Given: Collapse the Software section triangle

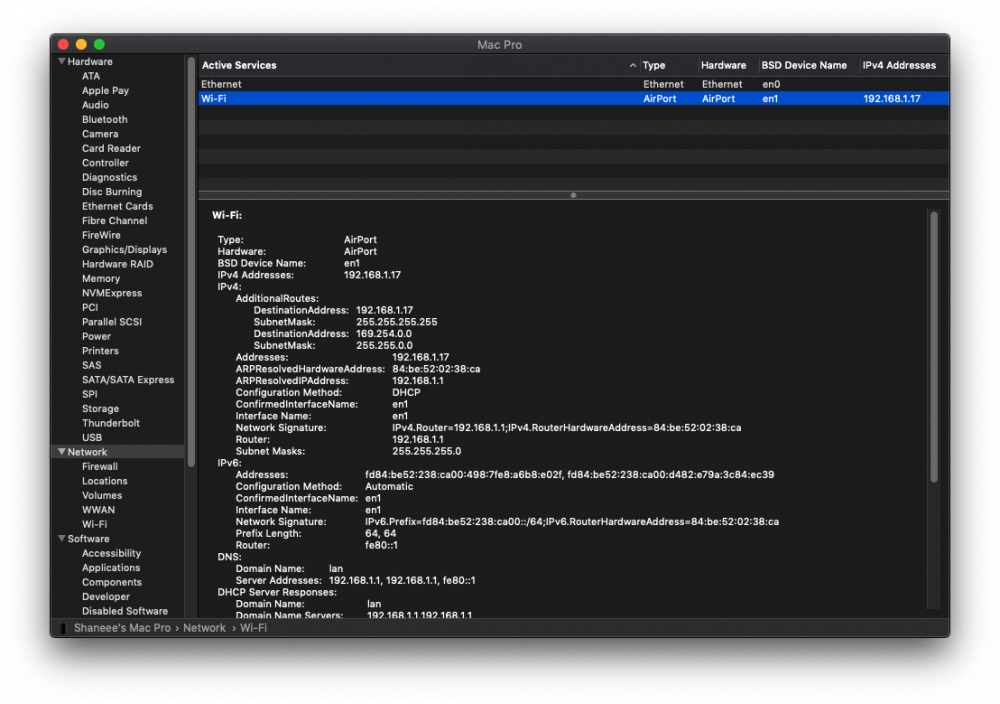Looking at the screenshot, I should click(x=62, y=538).
